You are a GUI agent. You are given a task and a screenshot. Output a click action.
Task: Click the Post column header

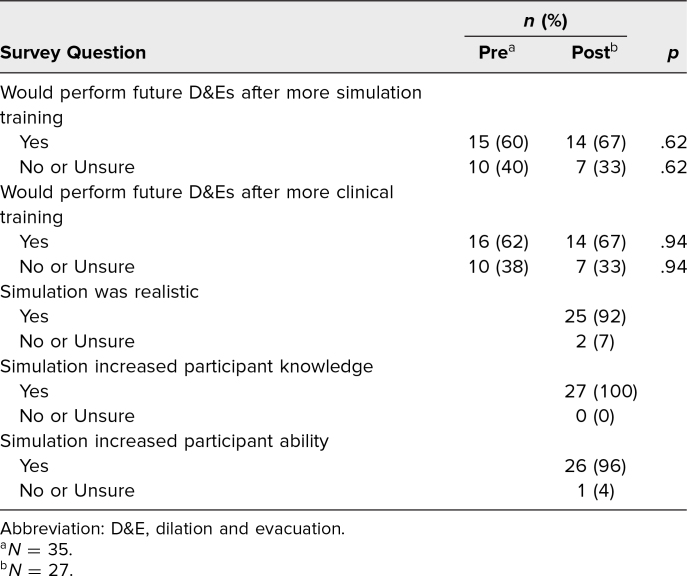pos(595,52)
